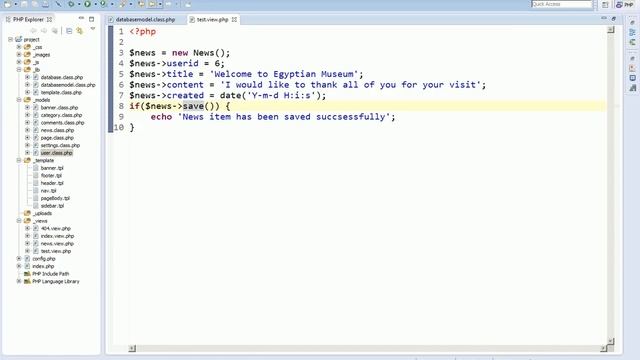
Task: Maximize the PHP Explorer view
Action: [91, 19]
